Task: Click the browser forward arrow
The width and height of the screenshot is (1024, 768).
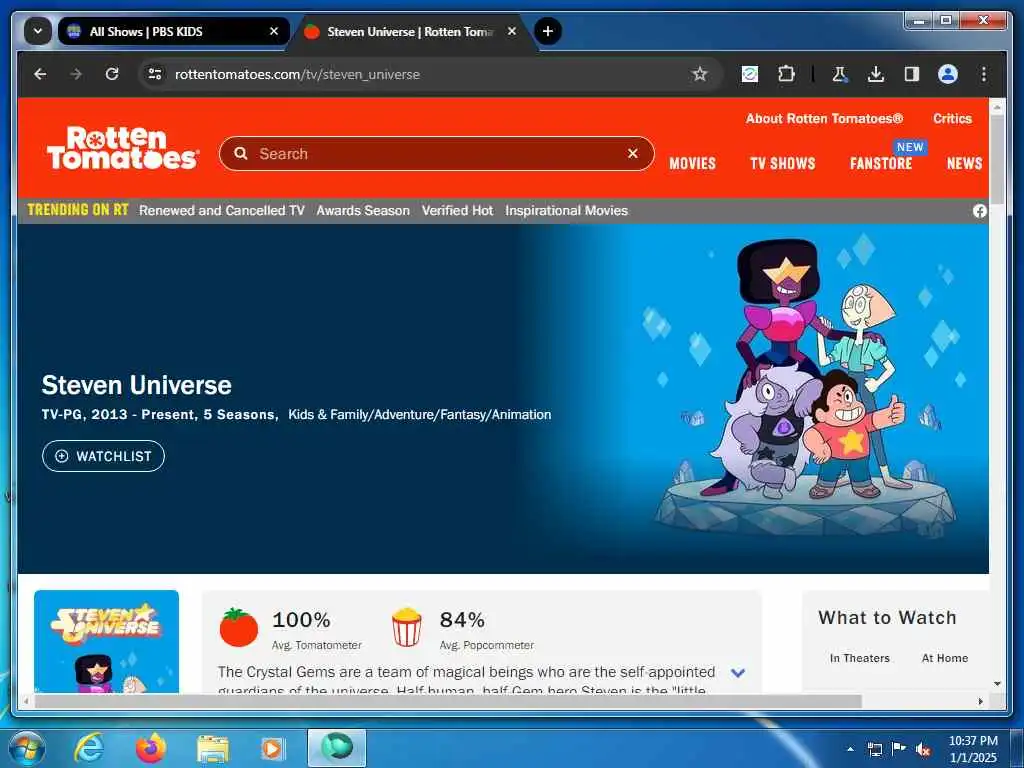Action: 76,74
